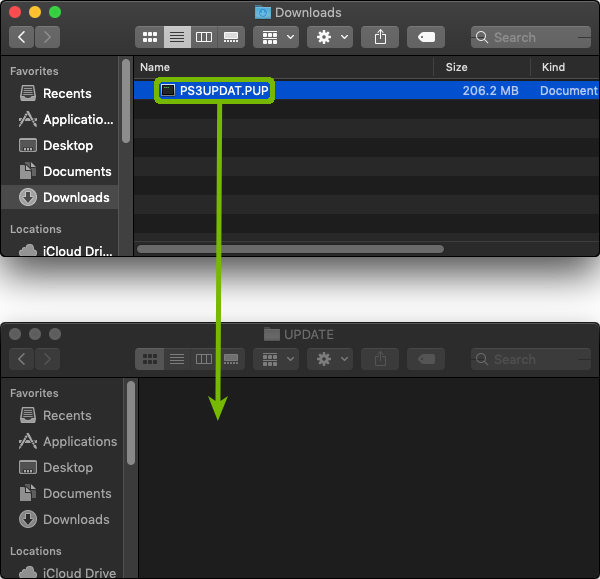The width and height of the screenshot is (600, 579).
Task: Click the 206.2 MB size cell
Action: 490,91
